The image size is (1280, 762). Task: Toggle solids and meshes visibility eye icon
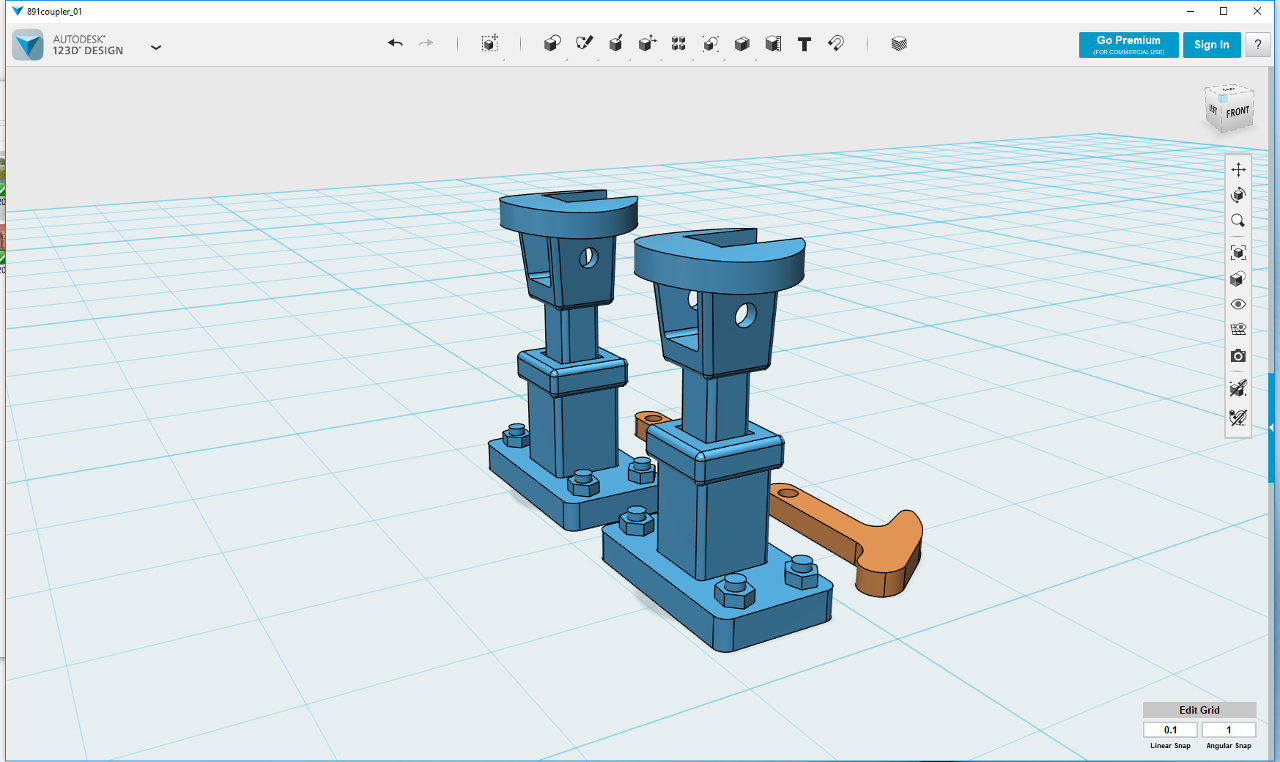1238,304
